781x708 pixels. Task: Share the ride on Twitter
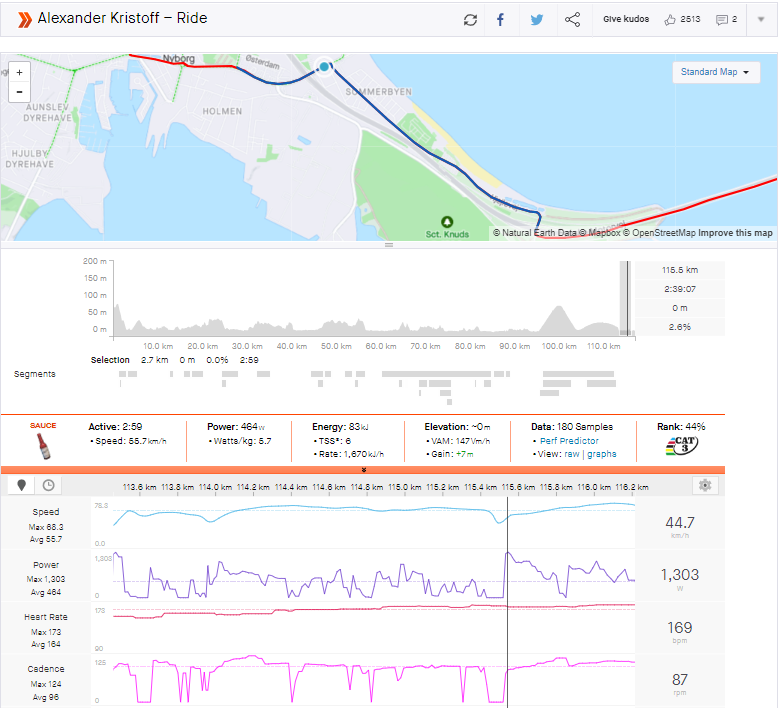tap(537, 20)
